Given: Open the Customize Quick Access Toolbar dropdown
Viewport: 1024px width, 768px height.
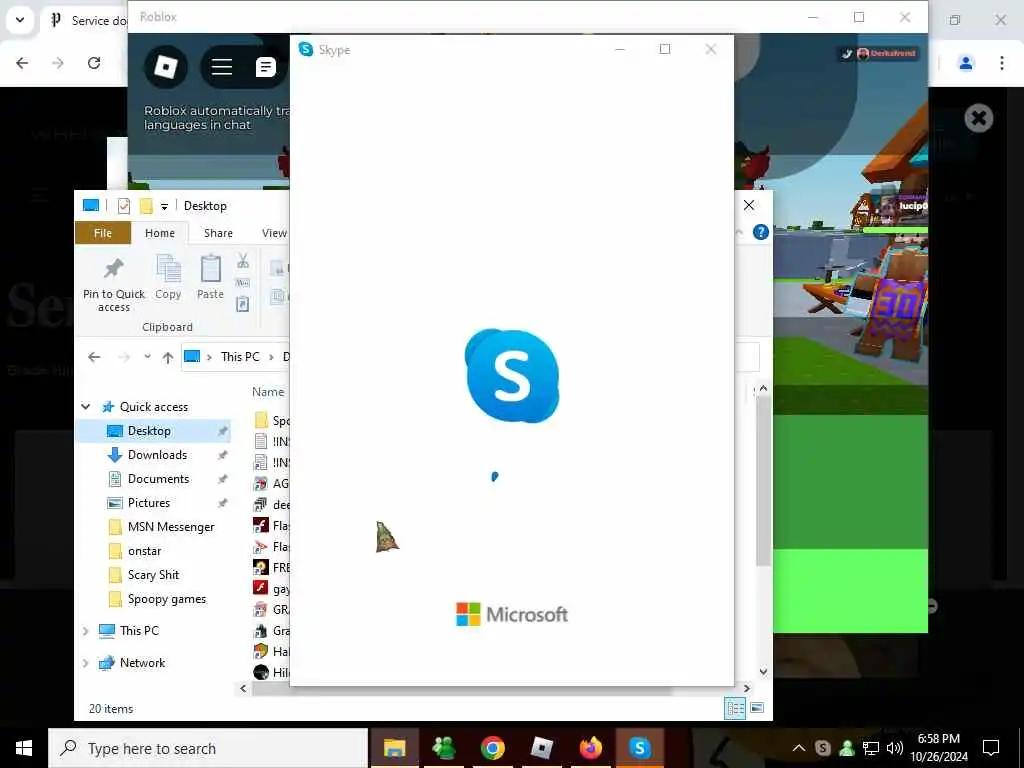Looking at the screenshot, I should (165, 206).
